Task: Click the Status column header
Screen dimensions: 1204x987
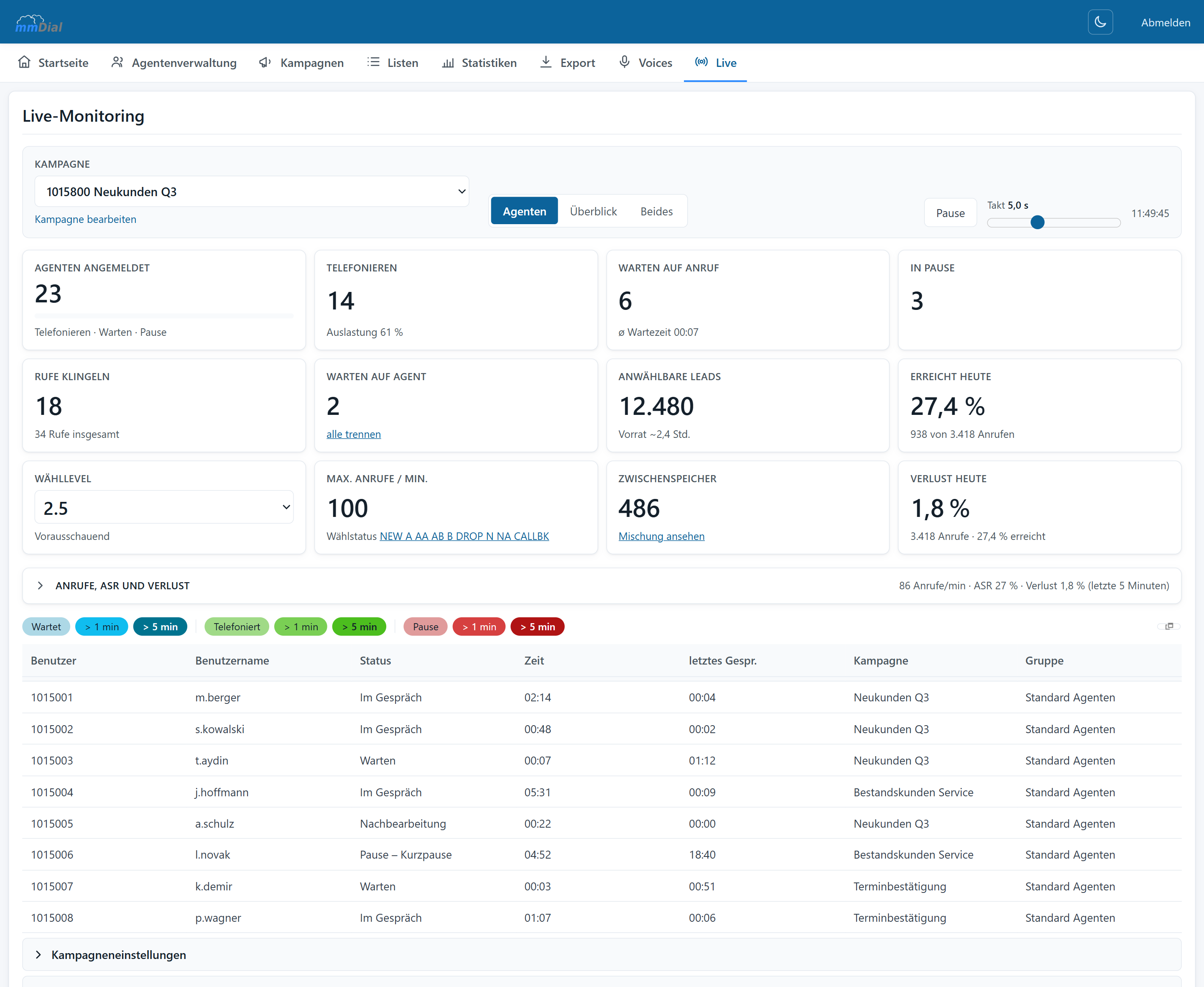Action: [375, 661]
